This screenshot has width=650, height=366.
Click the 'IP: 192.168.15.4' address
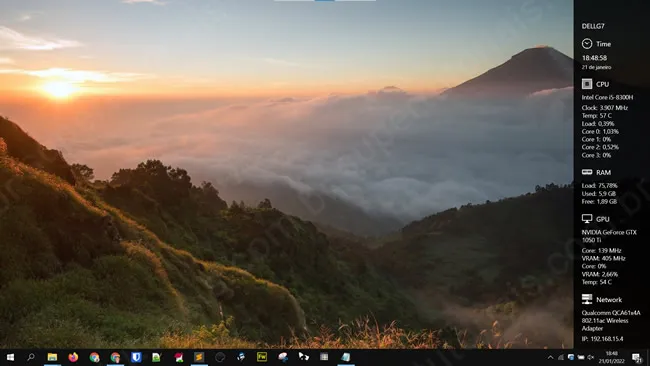602,339
